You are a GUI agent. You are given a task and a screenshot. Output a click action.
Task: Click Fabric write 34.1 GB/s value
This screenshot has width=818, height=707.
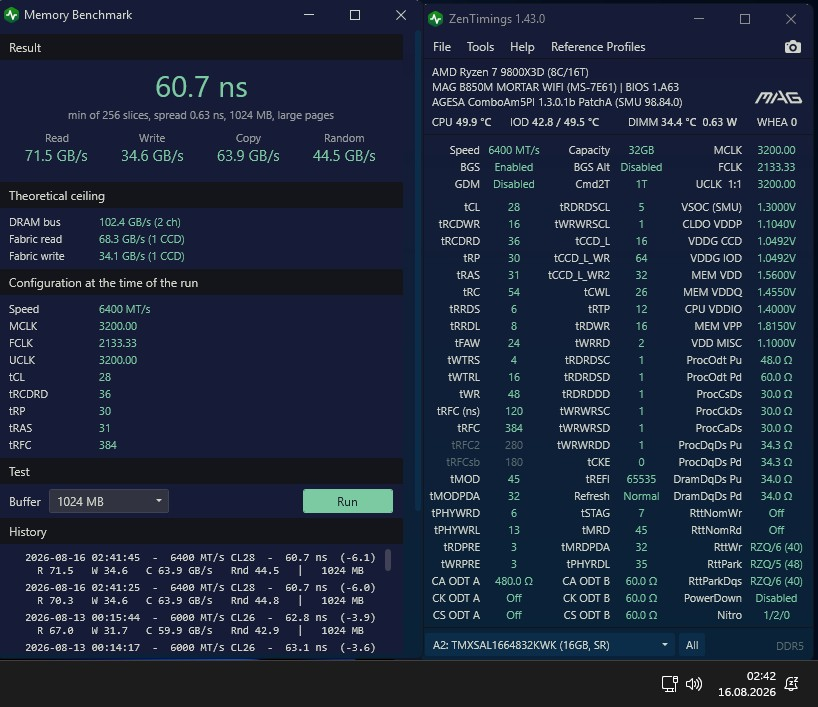point(141,256)
